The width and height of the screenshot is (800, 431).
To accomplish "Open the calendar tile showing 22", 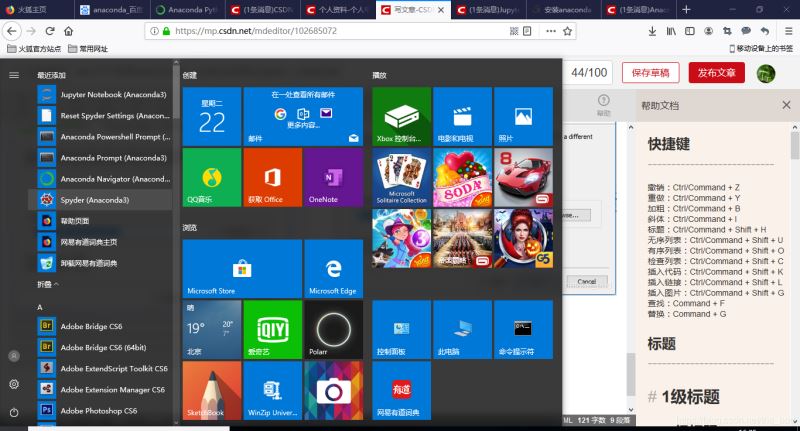I will coord(212,117).
